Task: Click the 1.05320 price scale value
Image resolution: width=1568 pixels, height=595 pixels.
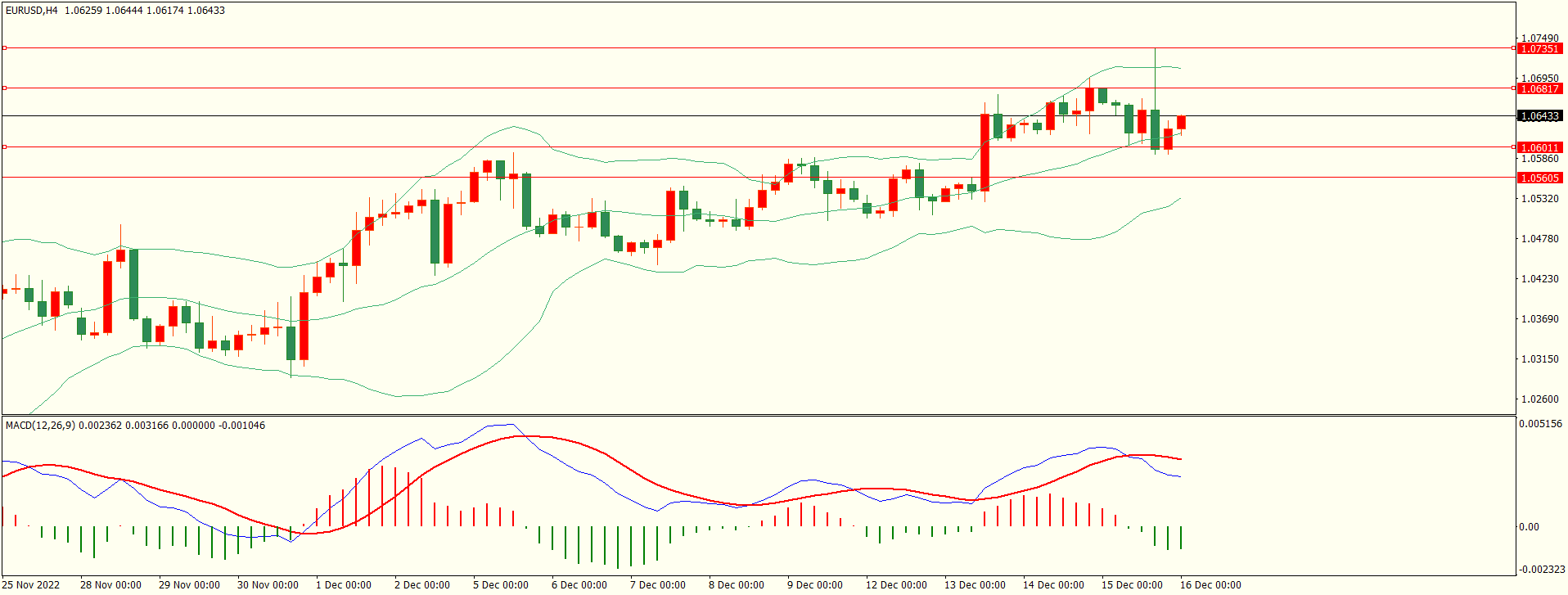Action: (1539, 199)
